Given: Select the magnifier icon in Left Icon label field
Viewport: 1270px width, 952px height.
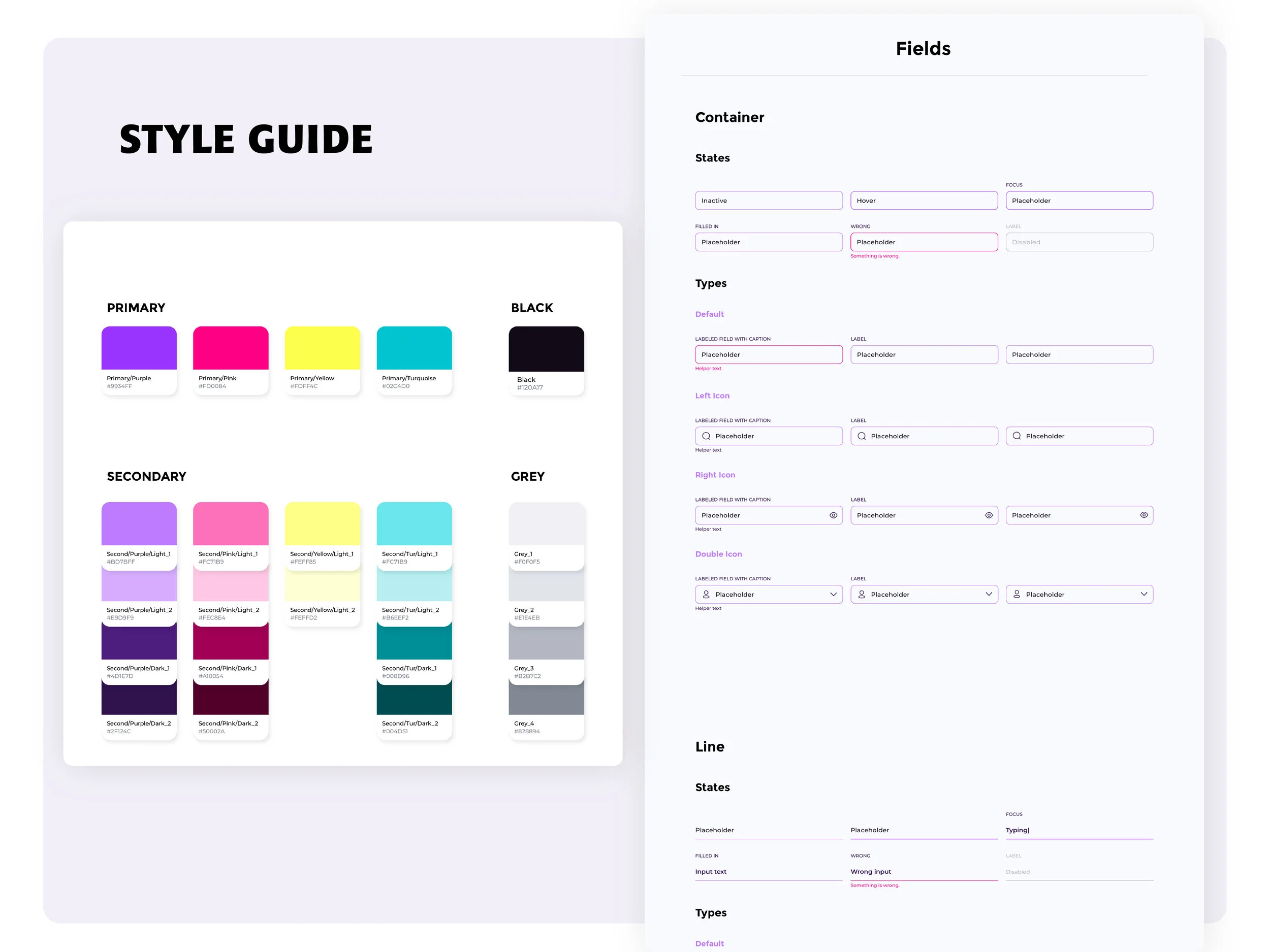Looking at the screenshot, I should pos(862,436).
